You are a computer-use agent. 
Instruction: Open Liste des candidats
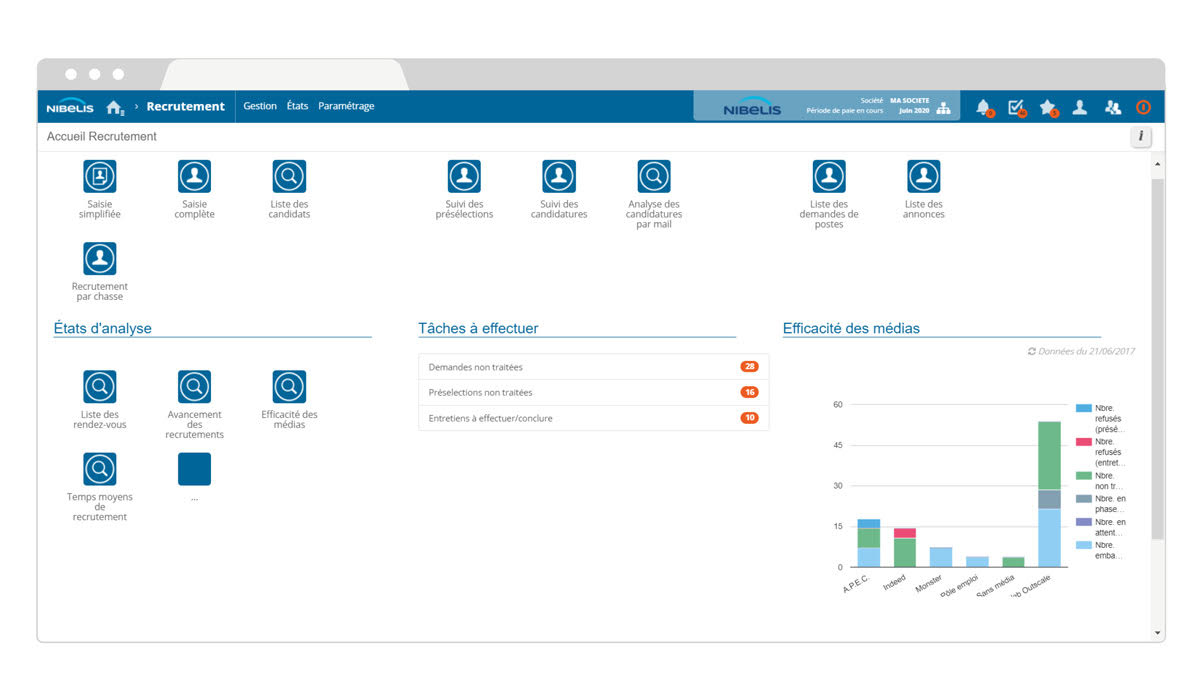tap(289, 177)
